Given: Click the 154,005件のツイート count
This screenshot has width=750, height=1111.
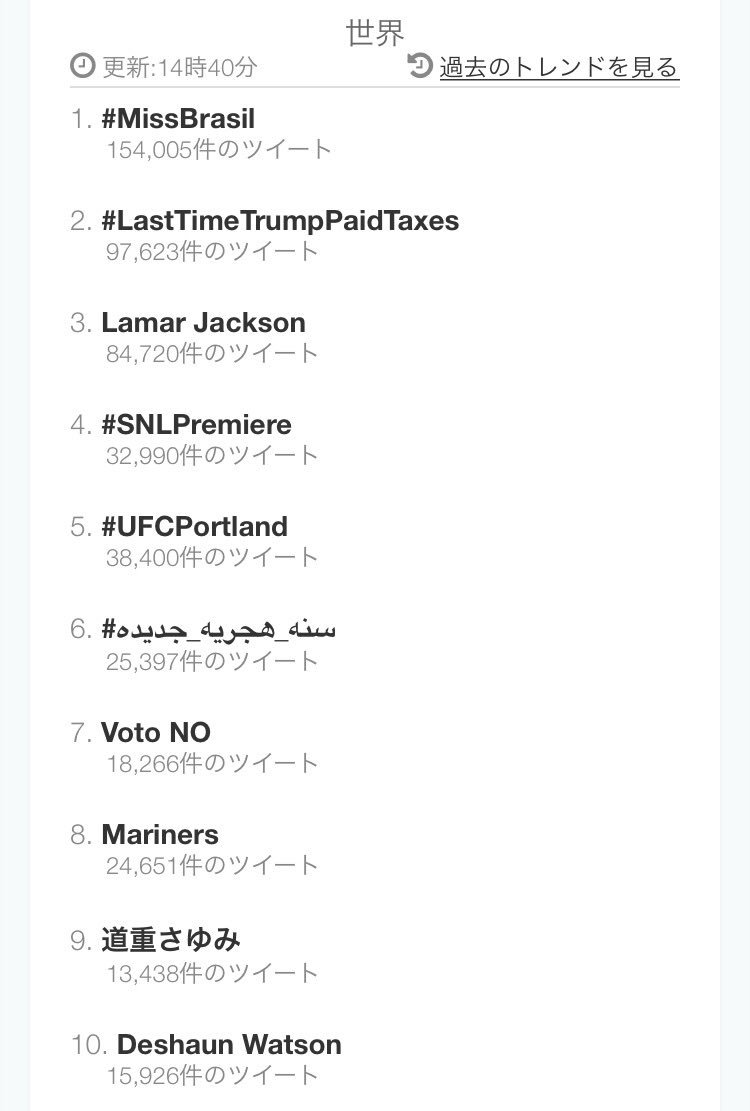Looking at the screenshot, I should coord(219,150).
